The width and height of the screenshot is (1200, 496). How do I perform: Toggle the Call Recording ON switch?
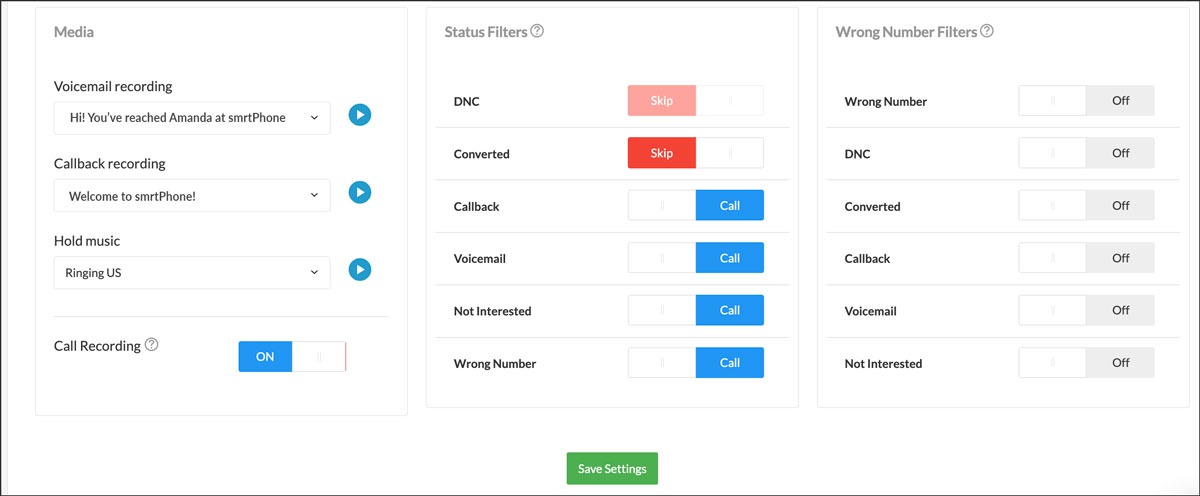(292, 357)
